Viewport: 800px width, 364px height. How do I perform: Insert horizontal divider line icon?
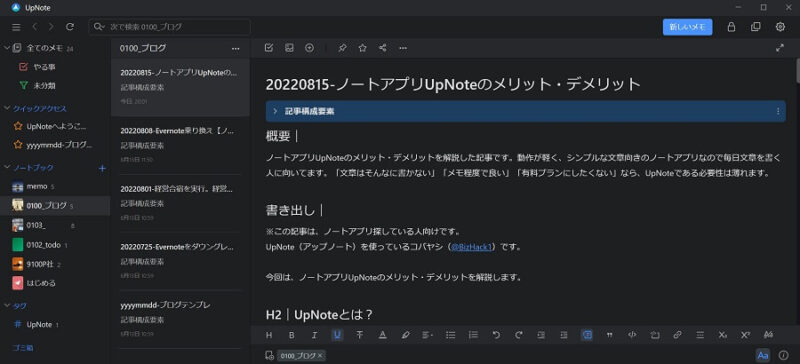click(701, 335)
